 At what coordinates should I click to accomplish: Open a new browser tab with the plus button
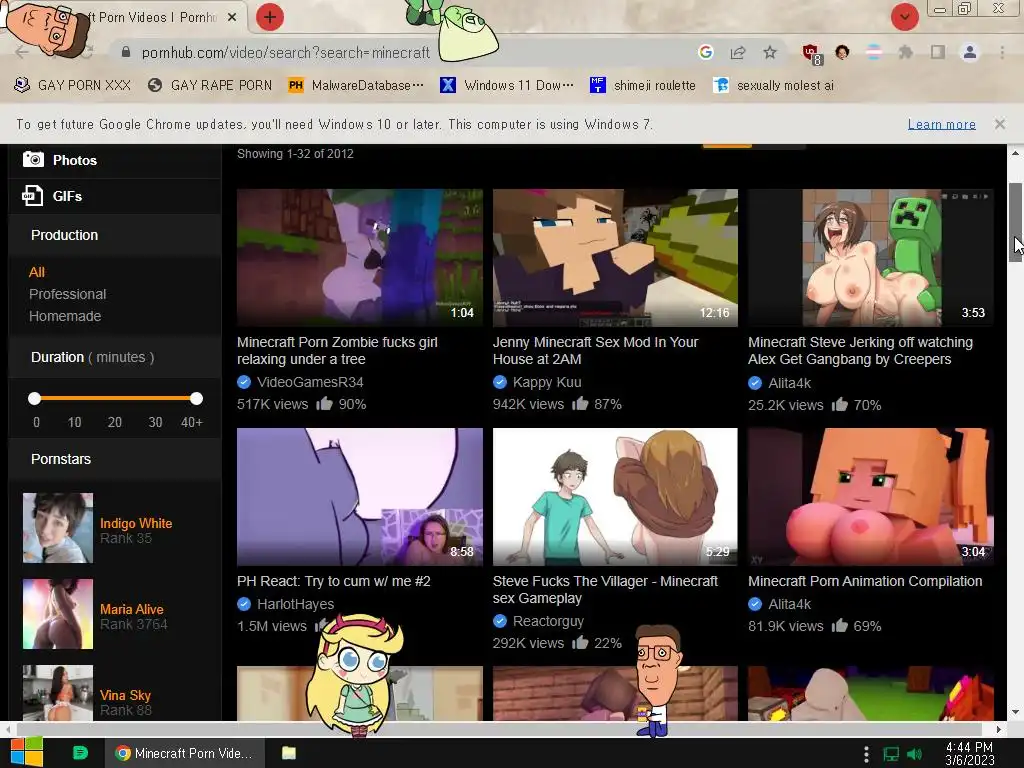(x=269, y=17)
